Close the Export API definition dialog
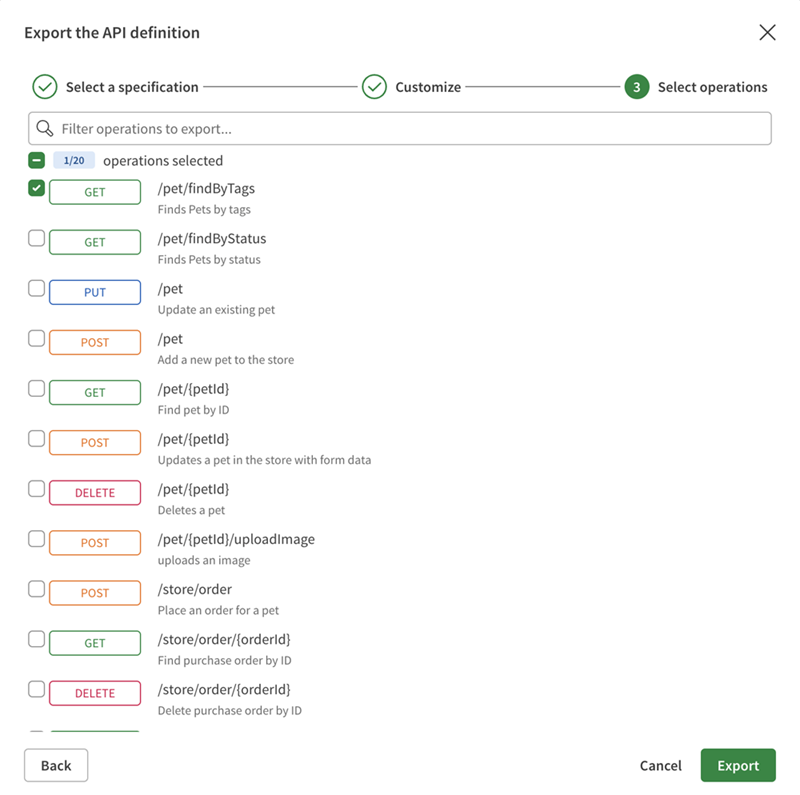The image size is (800, 795). pyautogui.click(x=767, y=32)
